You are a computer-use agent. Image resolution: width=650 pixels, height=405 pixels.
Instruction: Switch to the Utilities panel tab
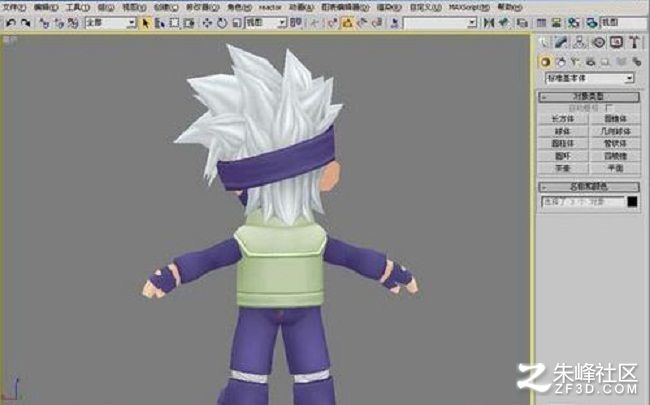point(634,42)
